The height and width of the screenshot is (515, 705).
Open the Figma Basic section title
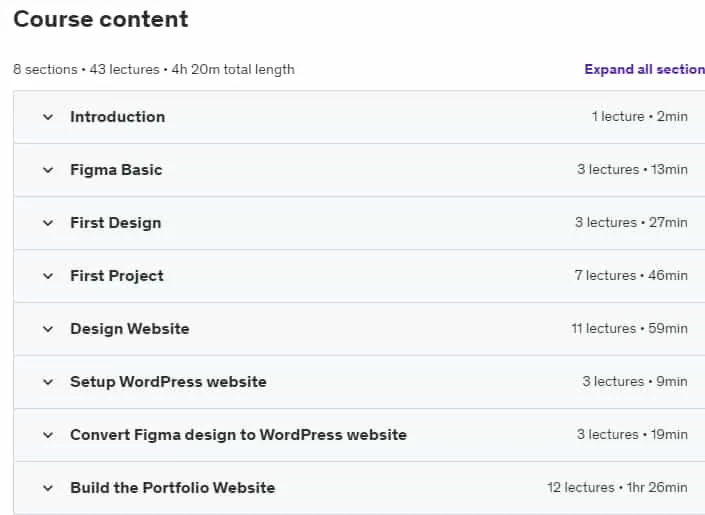(x=116, y=170)
